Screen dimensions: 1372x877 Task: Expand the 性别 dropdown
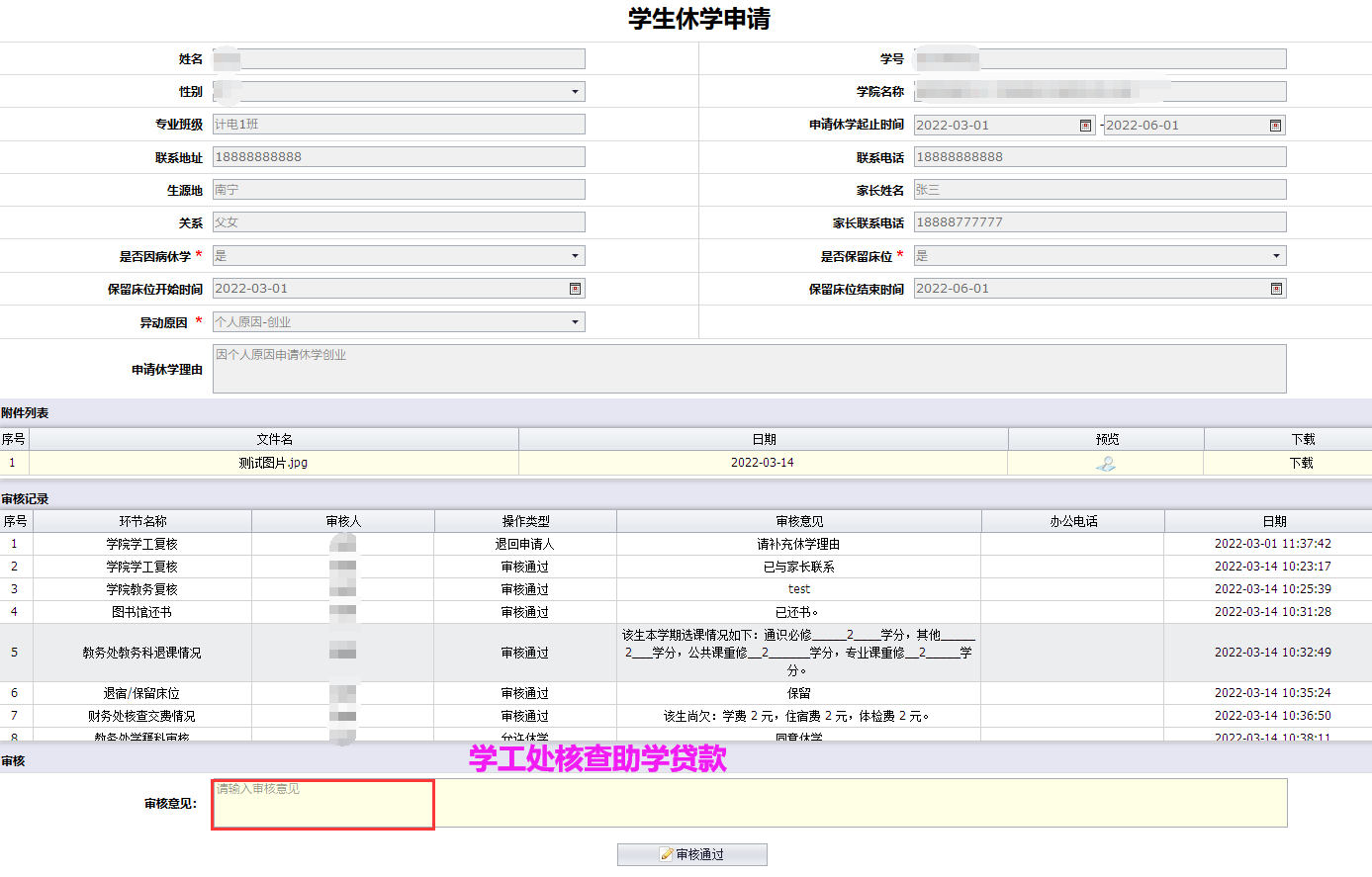(575, 92)
